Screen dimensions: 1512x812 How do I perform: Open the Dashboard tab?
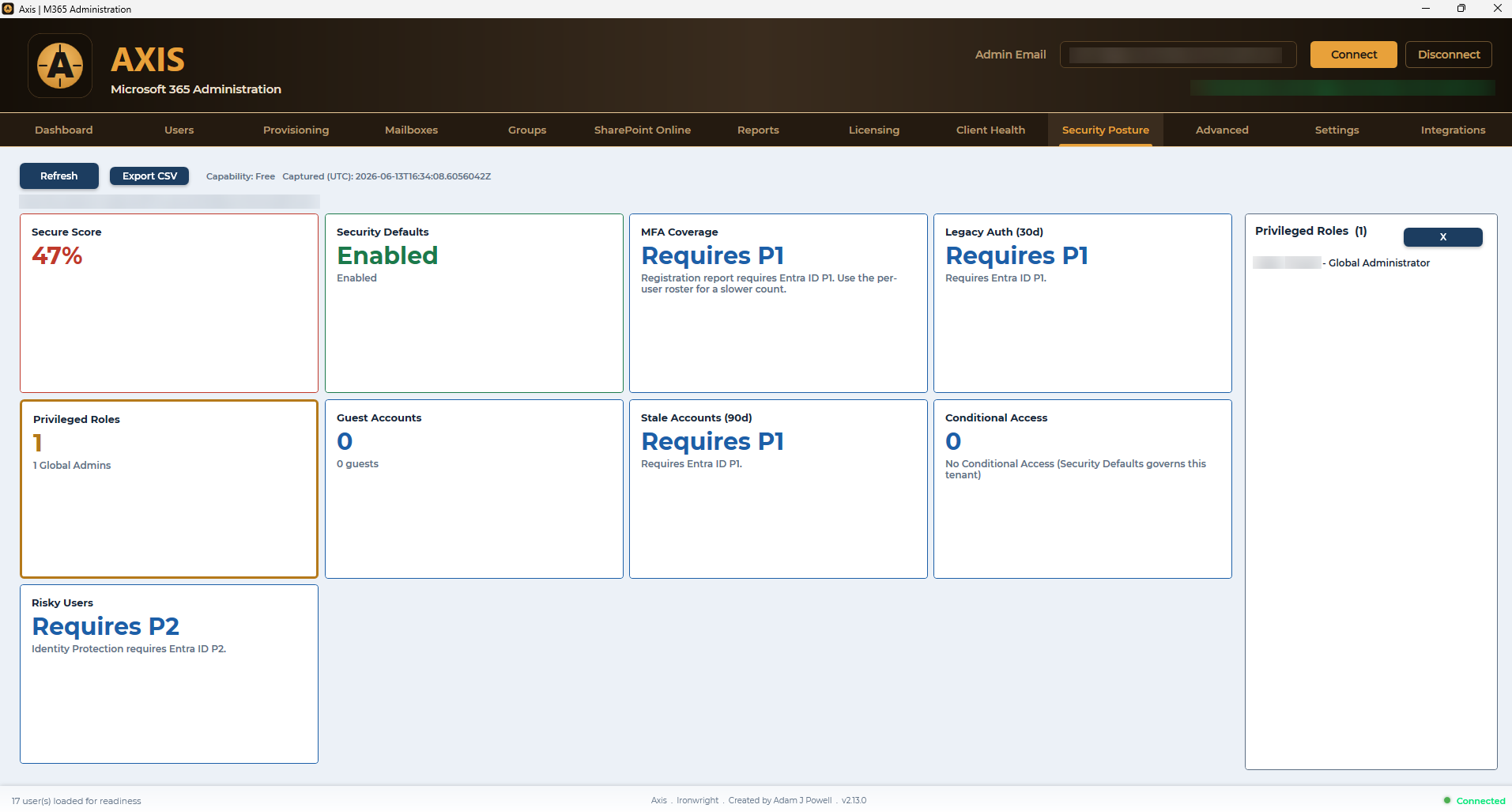tap(64, 130)
